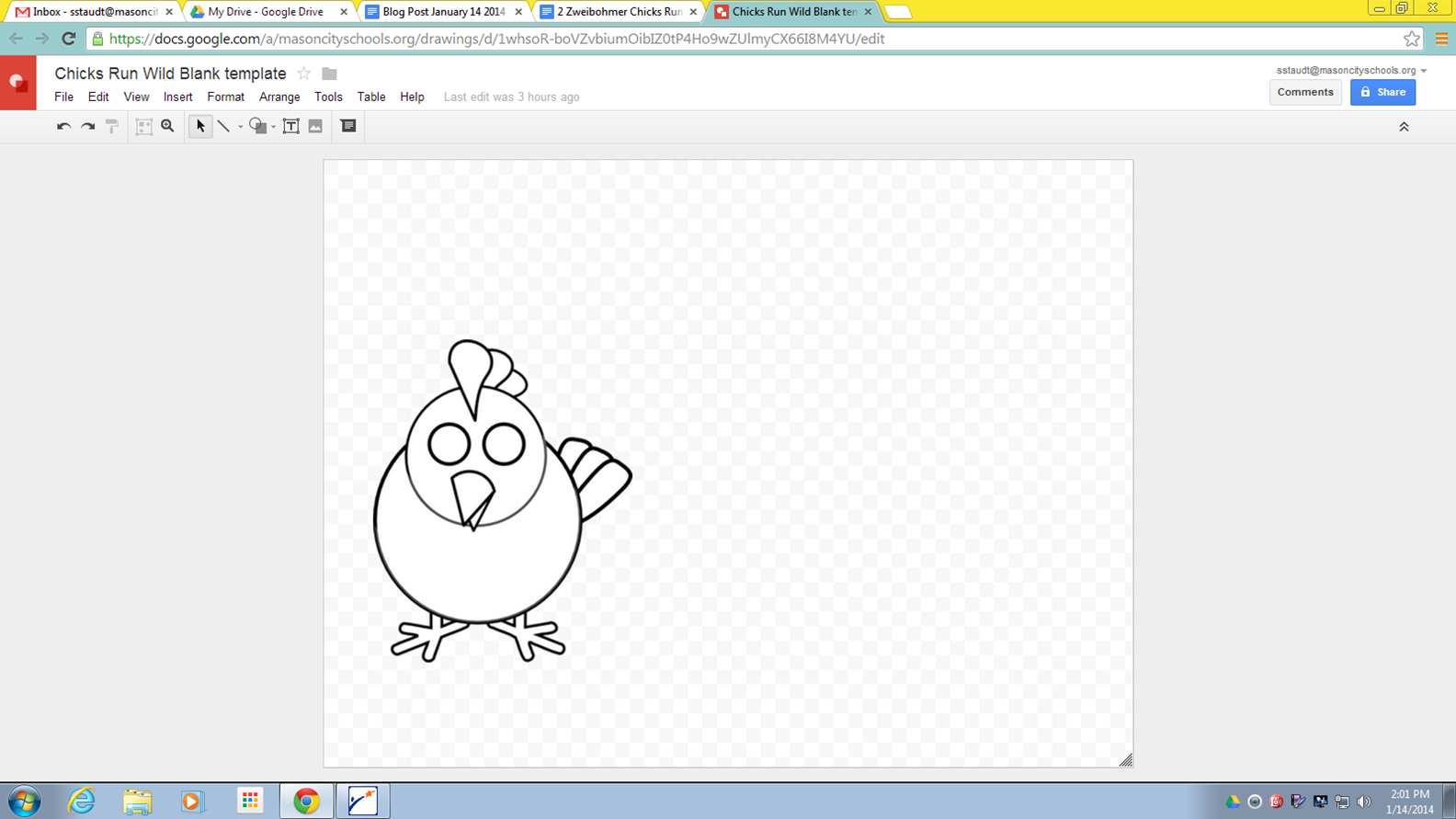
Task: Click the volume speaker tray icon
Action: click(x=1364, y=802)
